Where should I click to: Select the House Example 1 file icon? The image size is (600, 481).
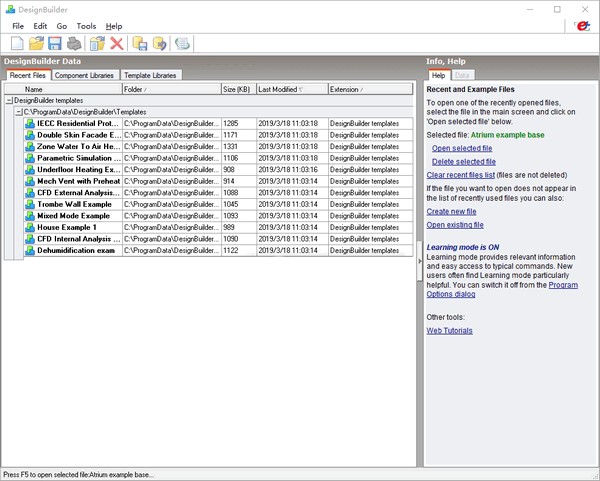[x=30, y=227]
